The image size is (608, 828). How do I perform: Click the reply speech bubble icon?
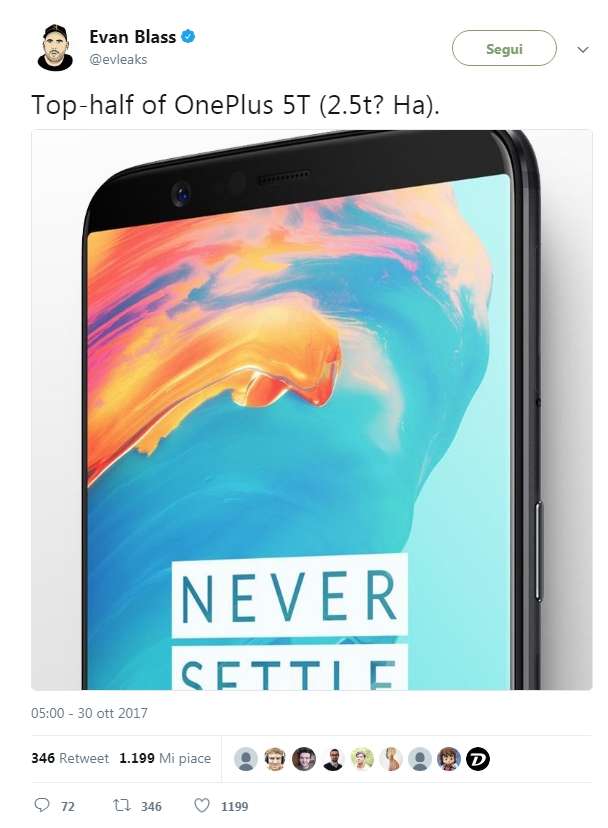[42, 805]
